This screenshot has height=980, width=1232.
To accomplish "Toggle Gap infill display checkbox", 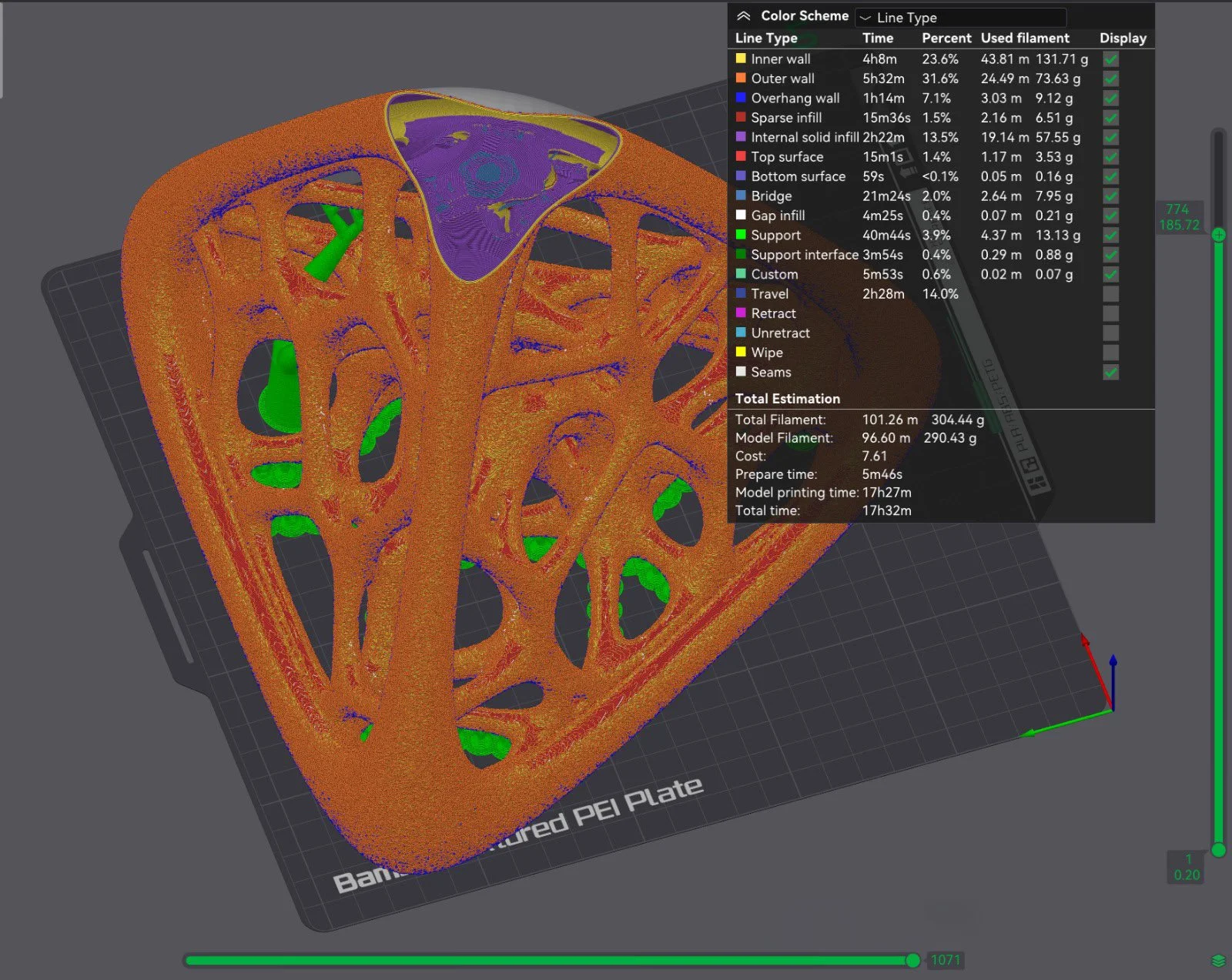I will point(1110,216).
